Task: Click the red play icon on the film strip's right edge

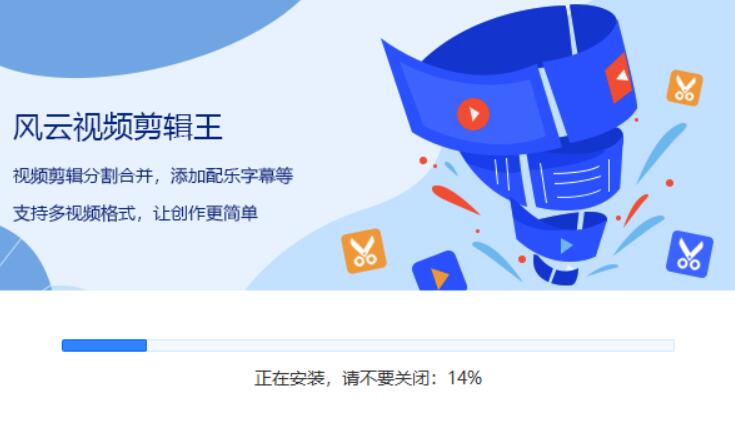Action: click(619, 77)
